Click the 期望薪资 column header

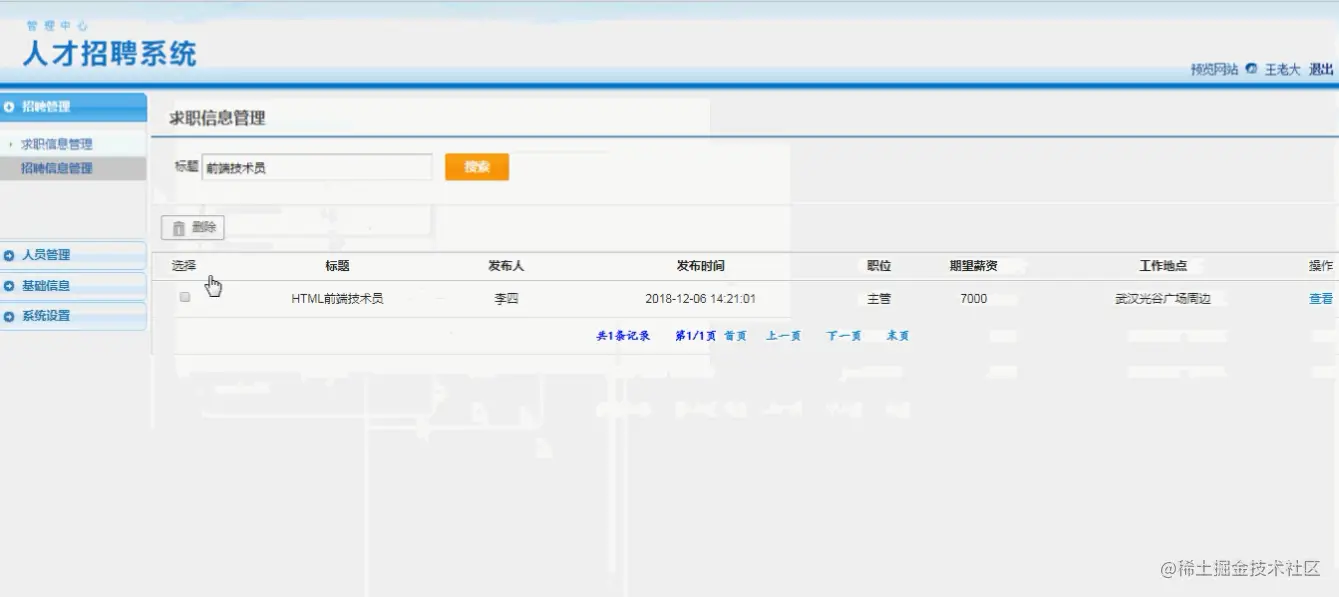tap(973, 266)
